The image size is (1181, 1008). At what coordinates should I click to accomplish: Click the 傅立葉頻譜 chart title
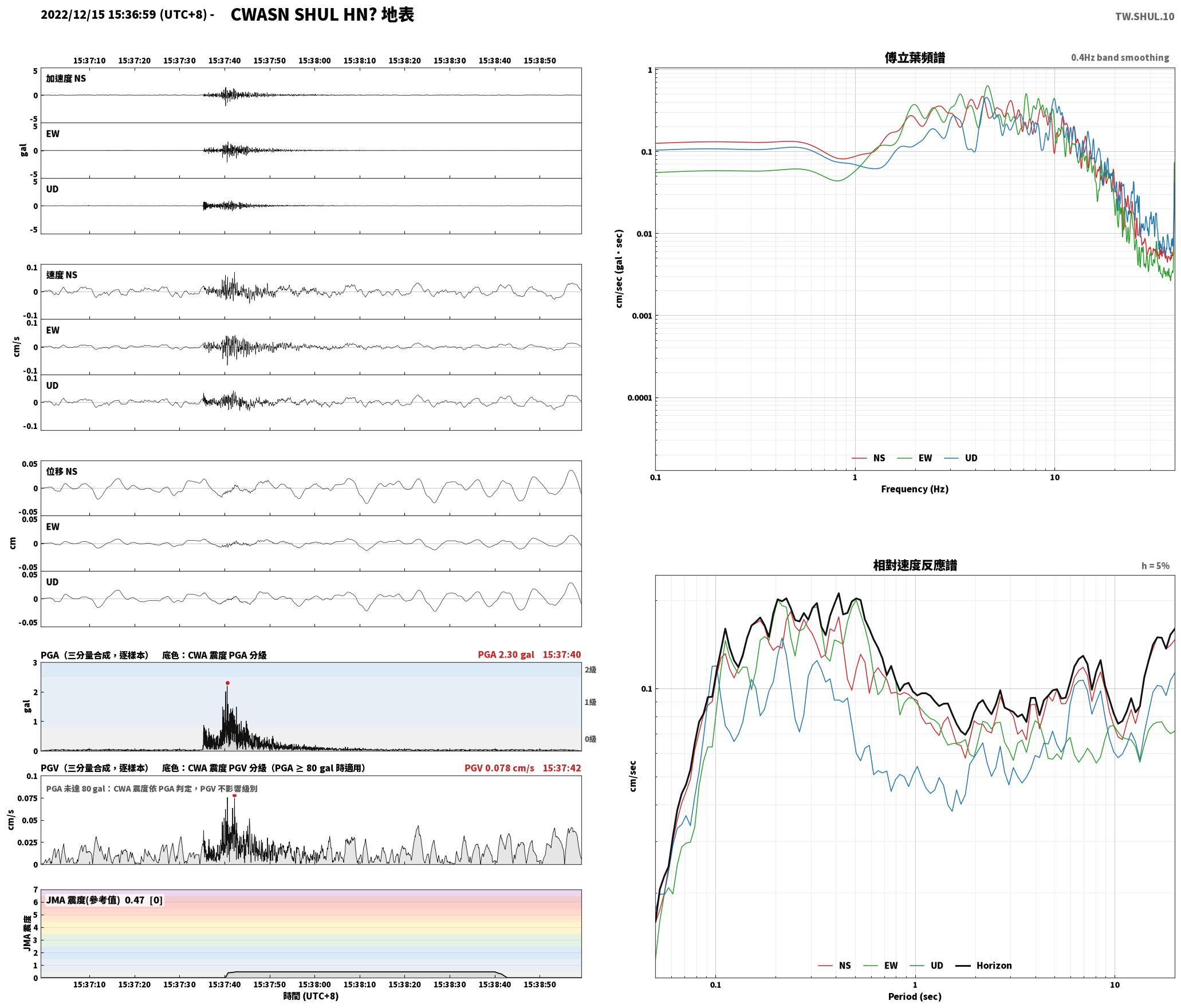pos(915,58)
